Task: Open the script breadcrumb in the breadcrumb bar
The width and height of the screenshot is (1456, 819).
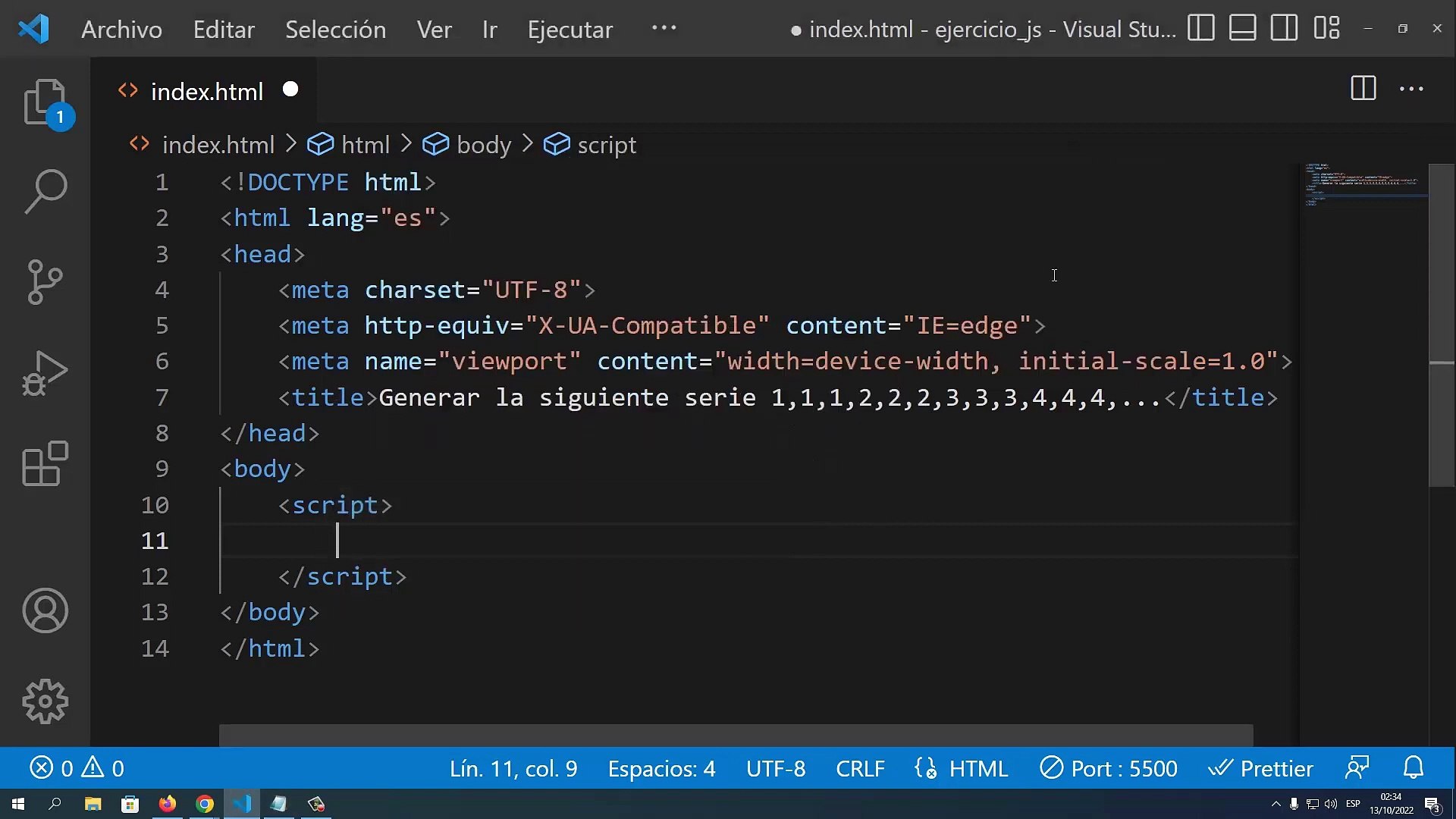Action: (x=606, y=145)
